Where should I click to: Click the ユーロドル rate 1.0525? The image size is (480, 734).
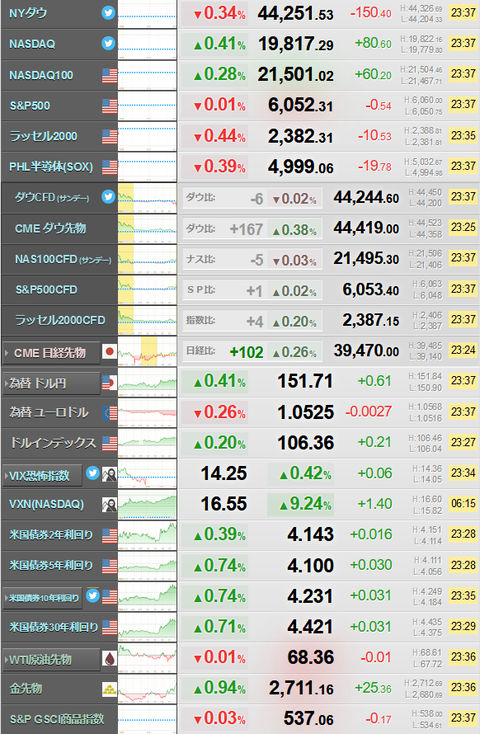[x=305, y=412]
